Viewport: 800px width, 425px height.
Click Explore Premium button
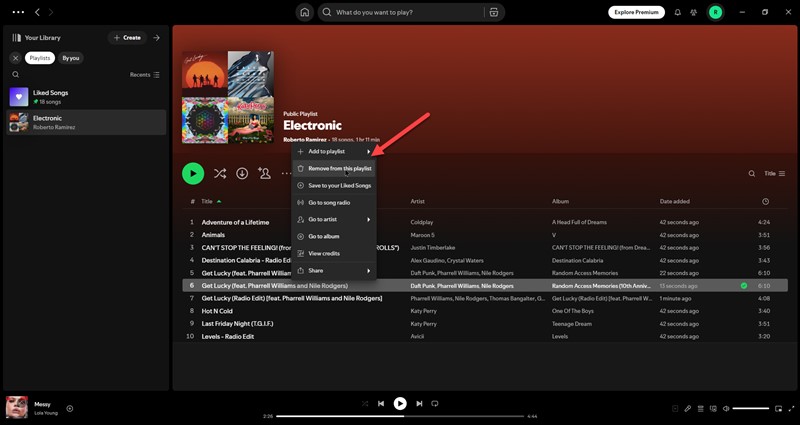click(636, 12)
